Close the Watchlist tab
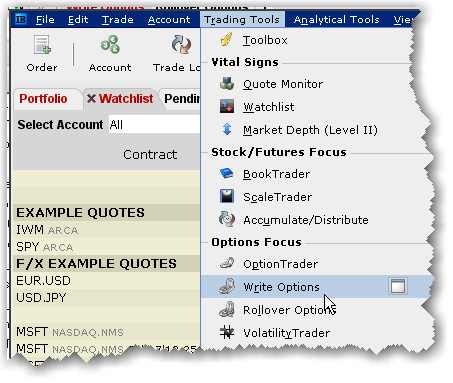453x383 pixels. 91,99
